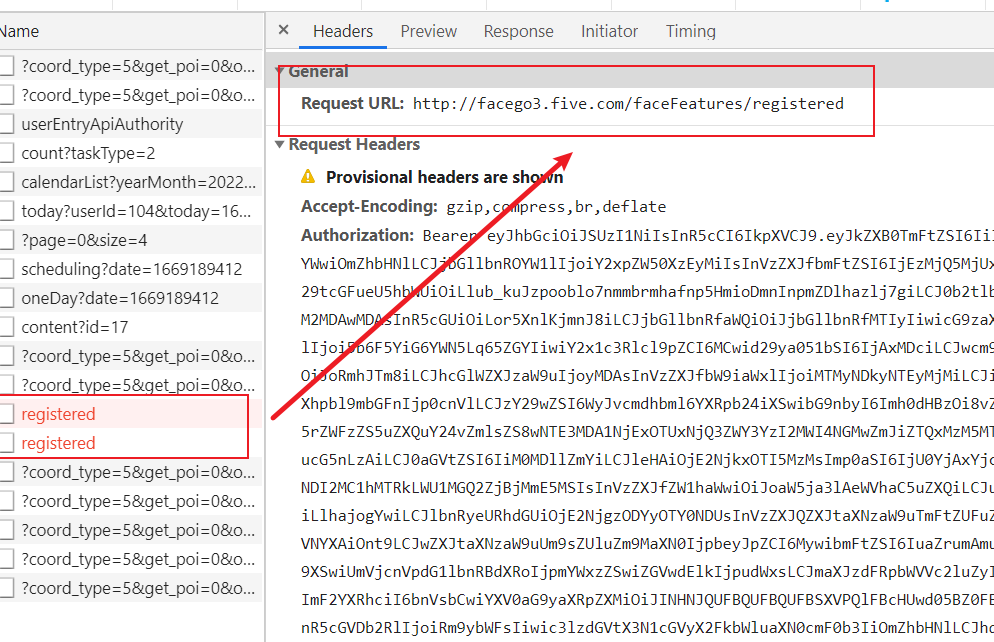Image resolution: width=994 pixels, height=642 pixels.
Task: Switch to the Preview tab
Action: [429, 31]
